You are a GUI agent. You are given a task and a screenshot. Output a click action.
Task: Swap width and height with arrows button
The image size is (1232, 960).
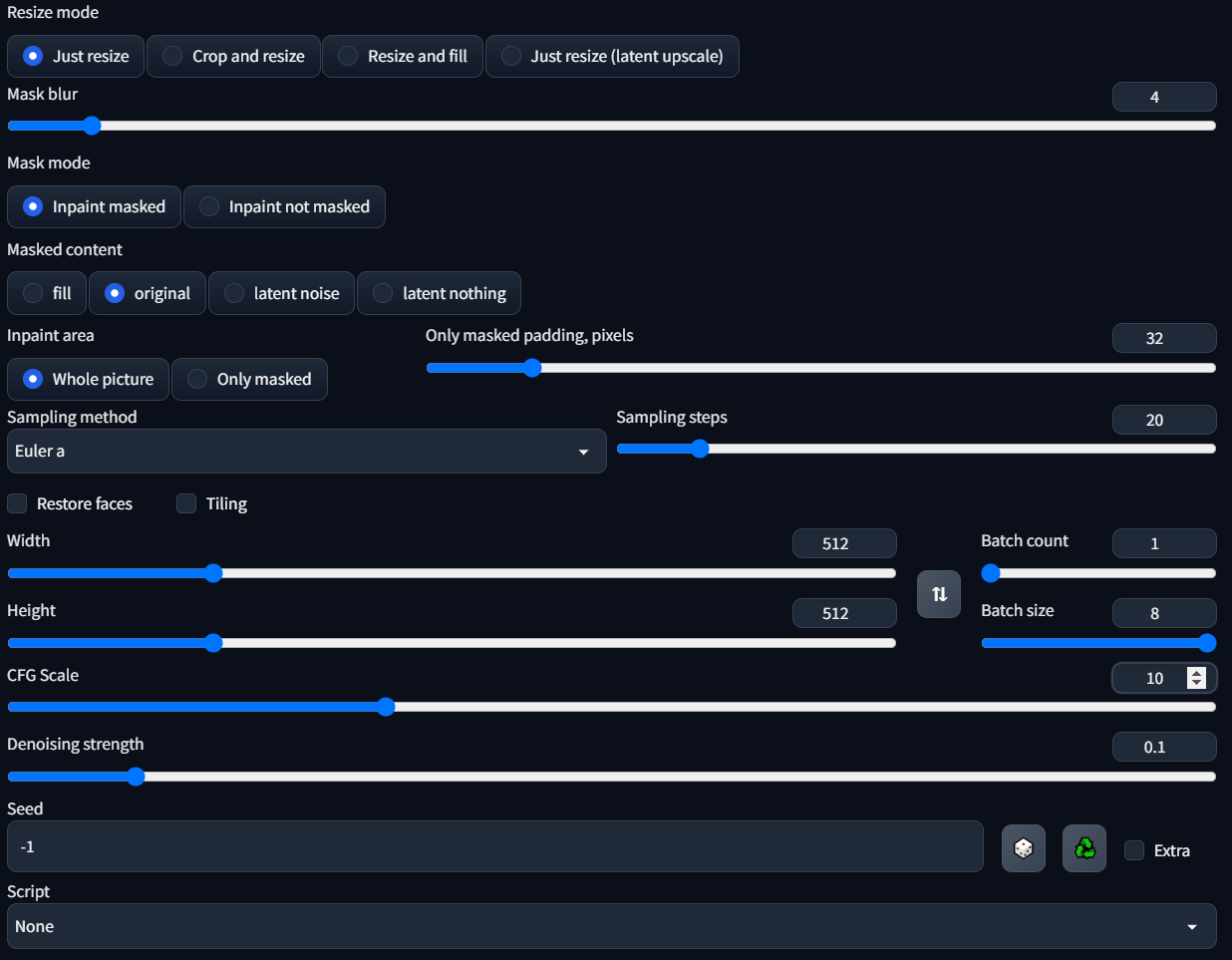[x=938, y=594]
